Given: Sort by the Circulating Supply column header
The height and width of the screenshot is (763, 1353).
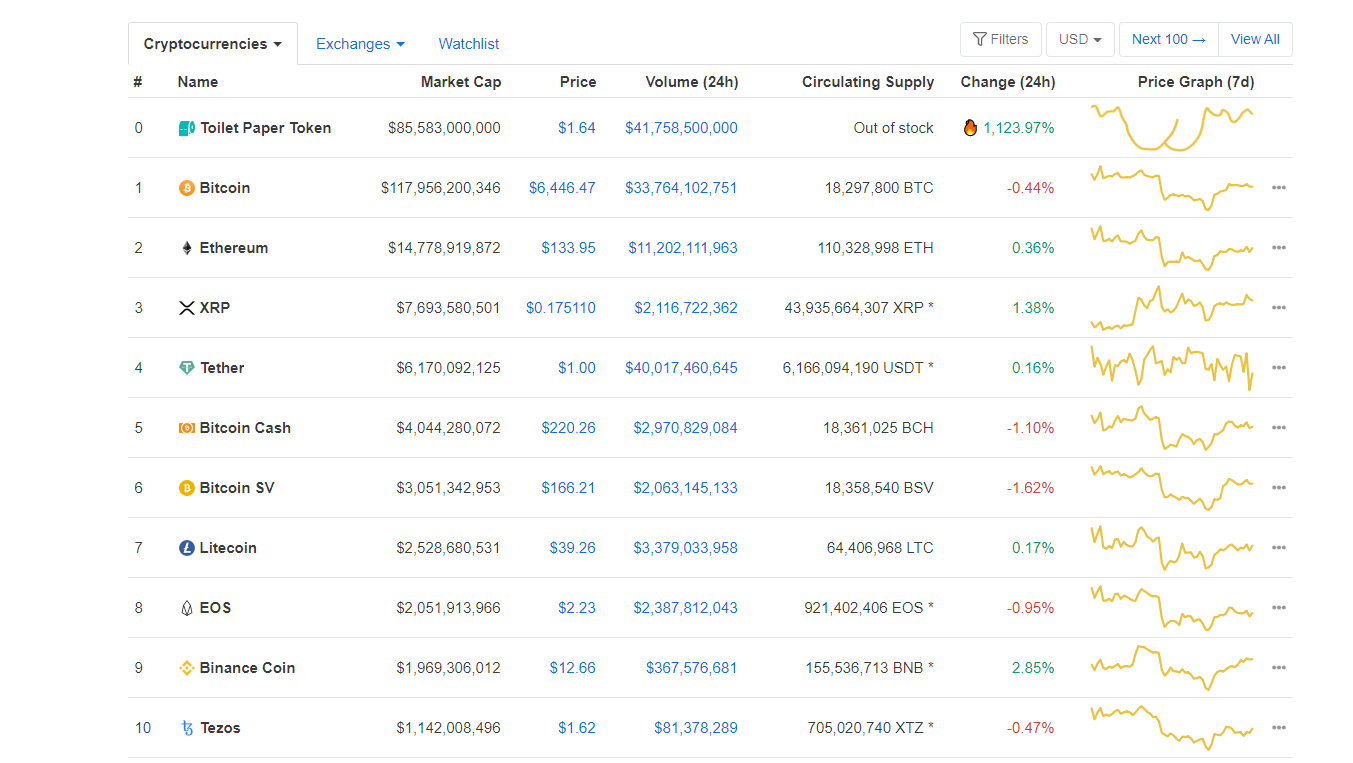Looking at the screenshot, I should (868, 82).
